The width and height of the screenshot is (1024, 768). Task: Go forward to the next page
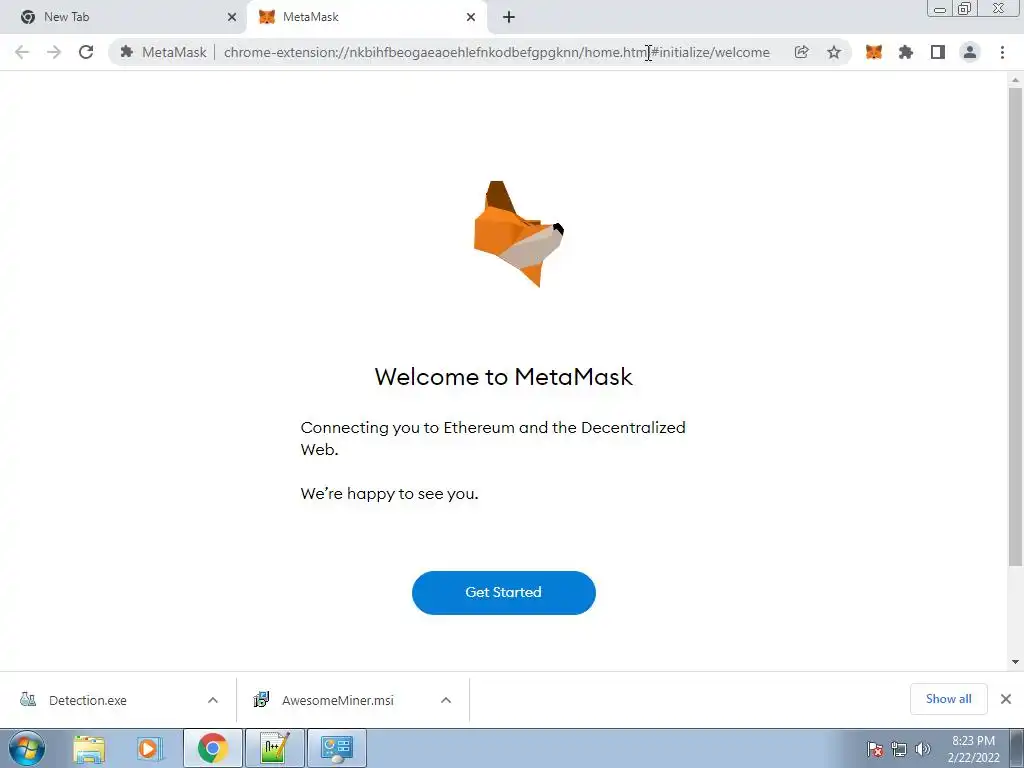click(x=54, y=52)
